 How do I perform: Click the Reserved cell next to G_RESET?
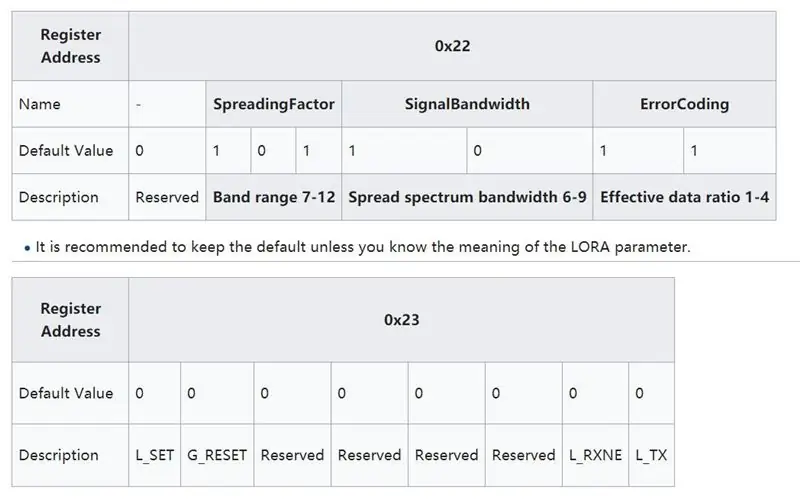tap(292, 455)
